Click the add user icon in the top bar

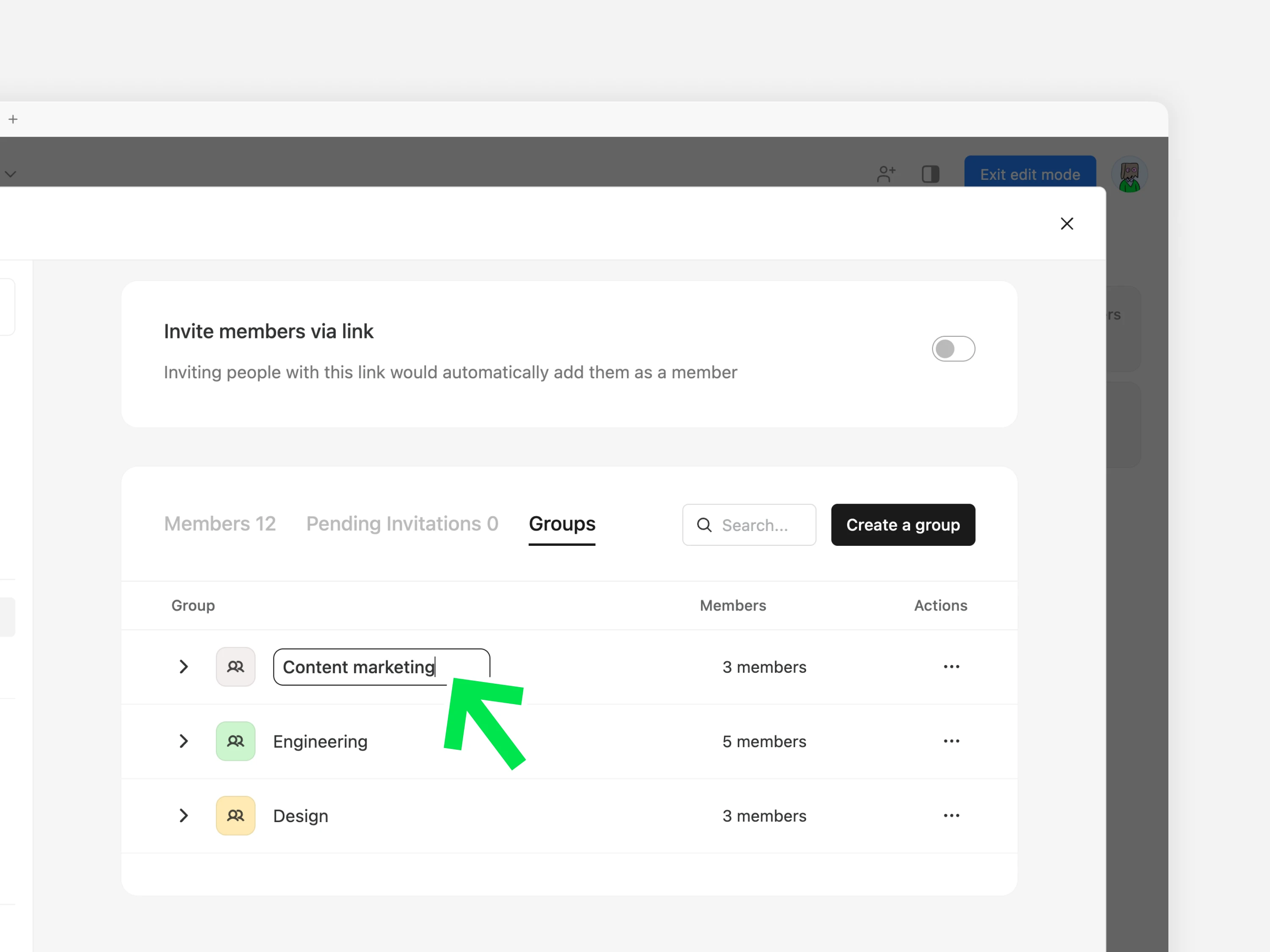click(x=886, y=174)
